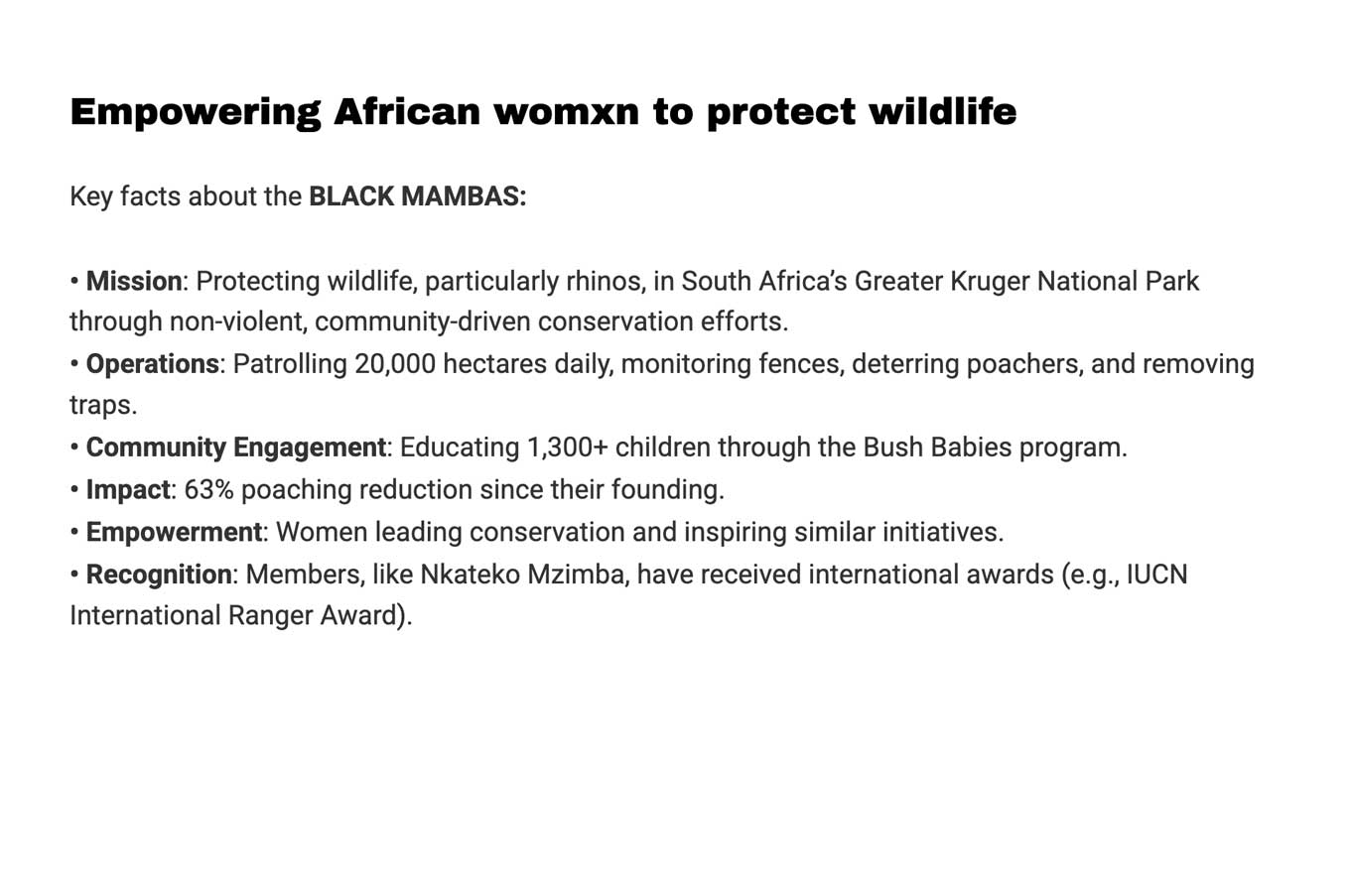Click the words 'Key facts about the'
This screenshot has height=896, width=1353.
click(x=186, y=196)
